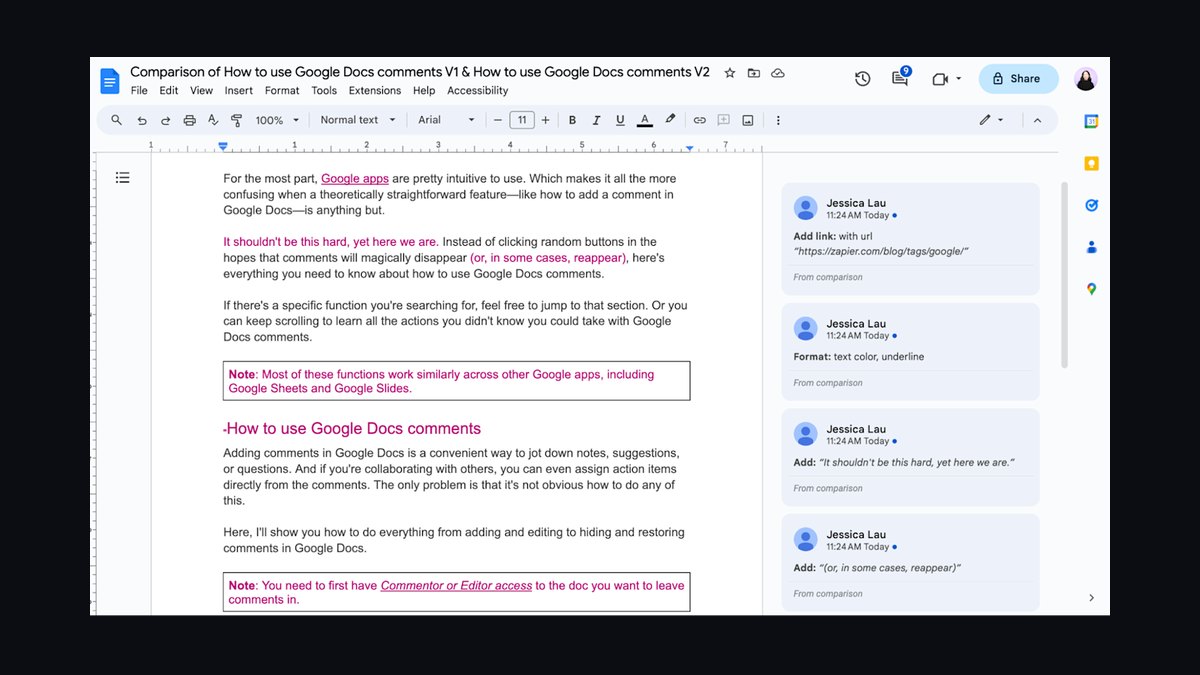1200x675 pixels.
Task: Add a comment from toolbar
Action: pyautogui.click(x=724, y=120)
